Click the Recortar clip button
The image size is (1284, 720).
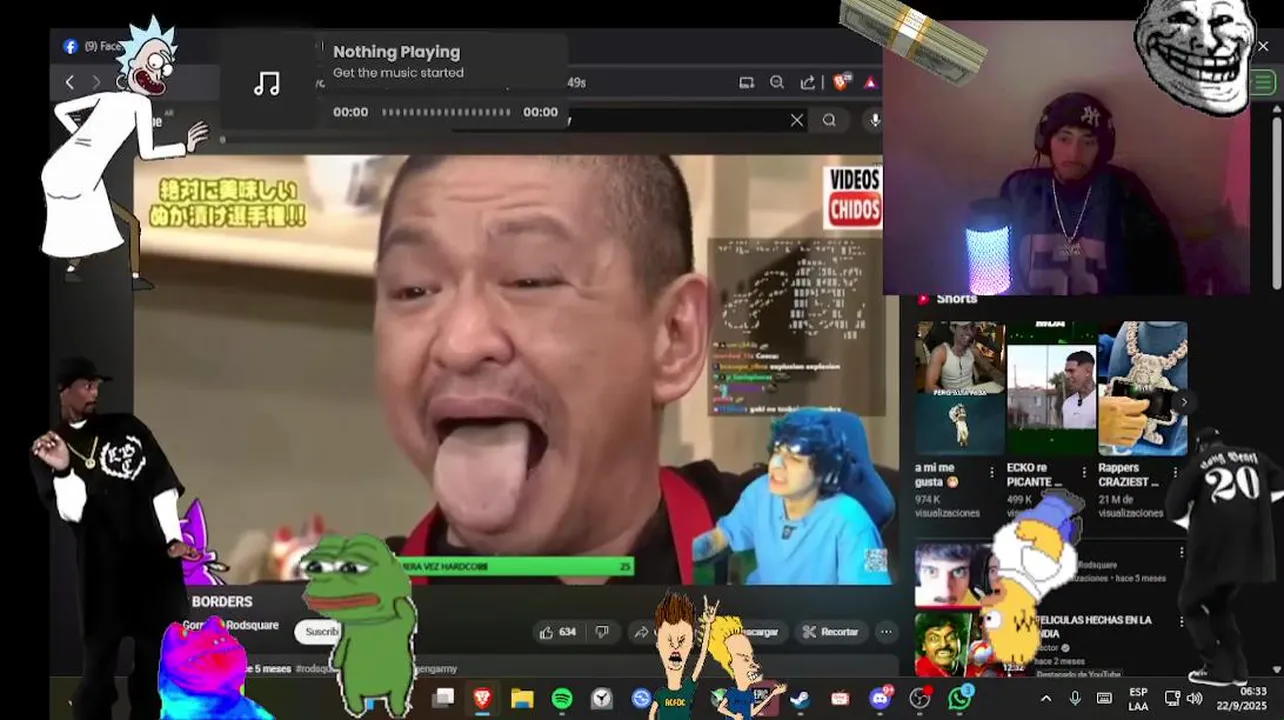point(831,632)
